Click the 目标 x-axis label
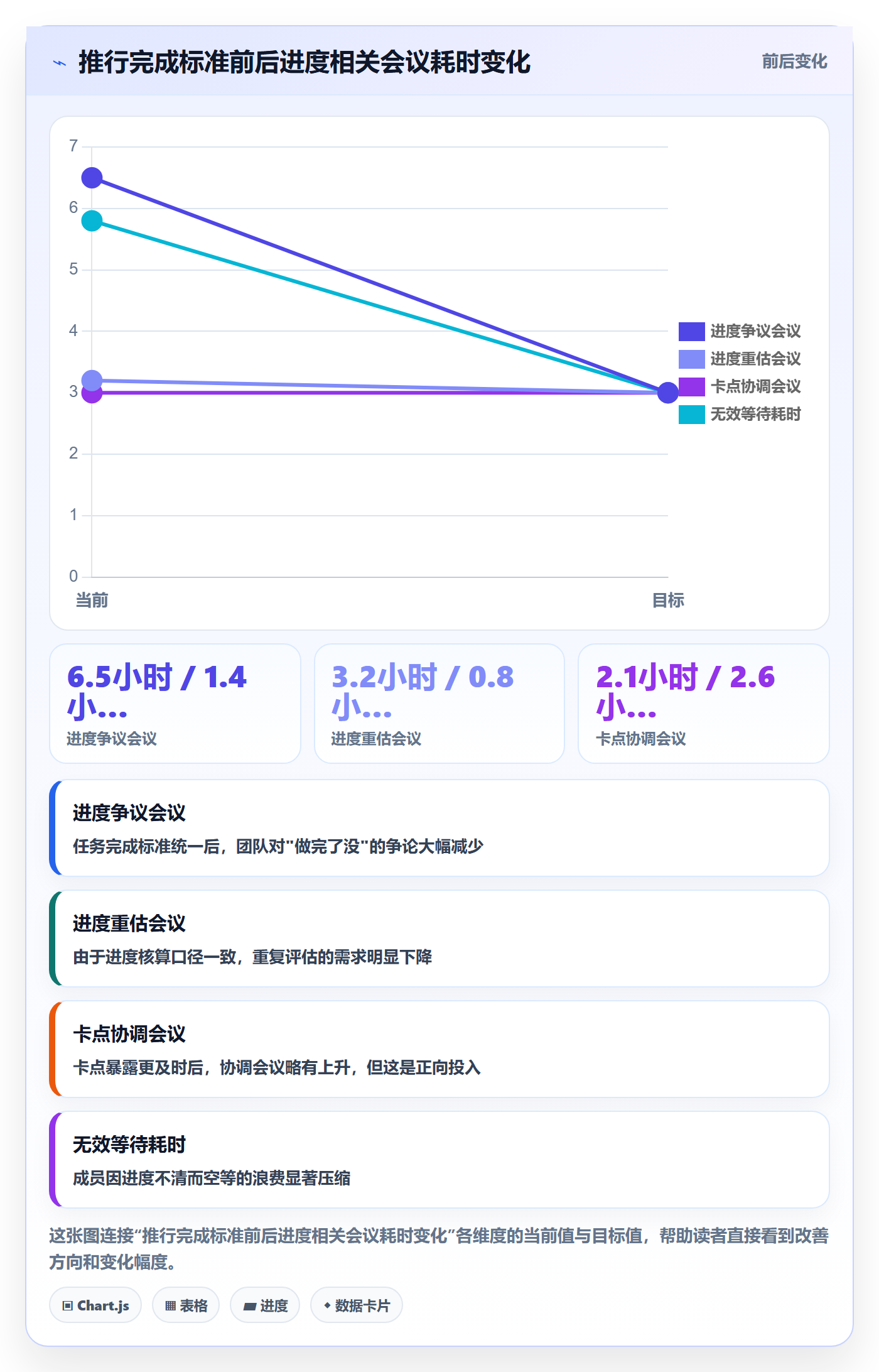This screenshot has width=879, height=1372. (668, 601)
